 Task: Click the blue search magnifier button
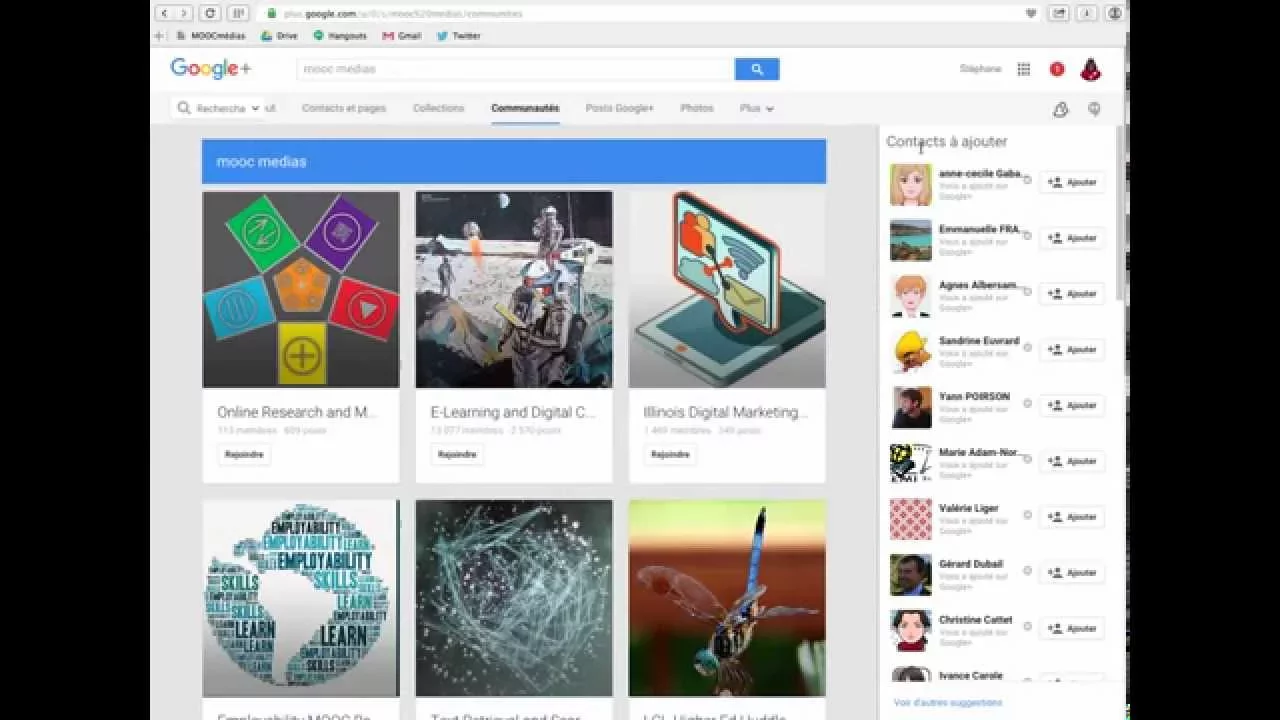coord(757,69)
